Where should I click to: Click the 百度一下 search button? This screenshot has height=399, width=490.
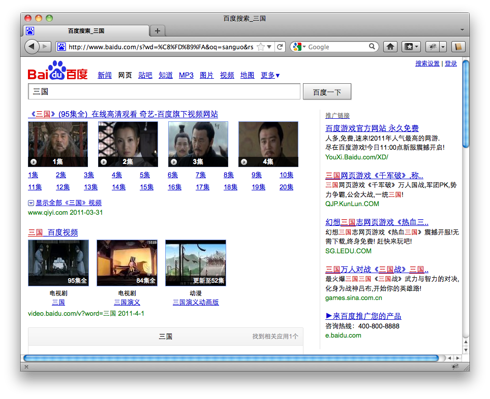[327, 92]
